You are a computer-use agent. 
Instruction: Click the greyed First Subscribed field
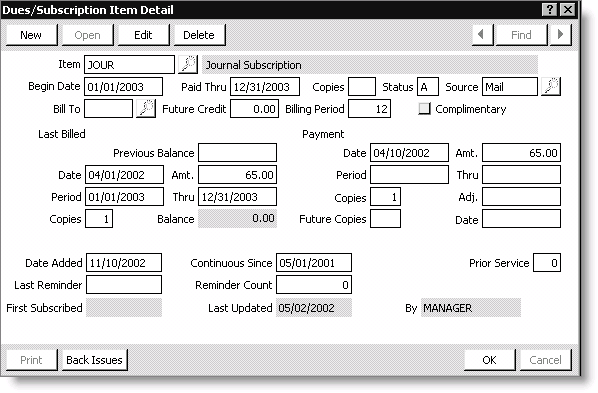click(124, 308)
